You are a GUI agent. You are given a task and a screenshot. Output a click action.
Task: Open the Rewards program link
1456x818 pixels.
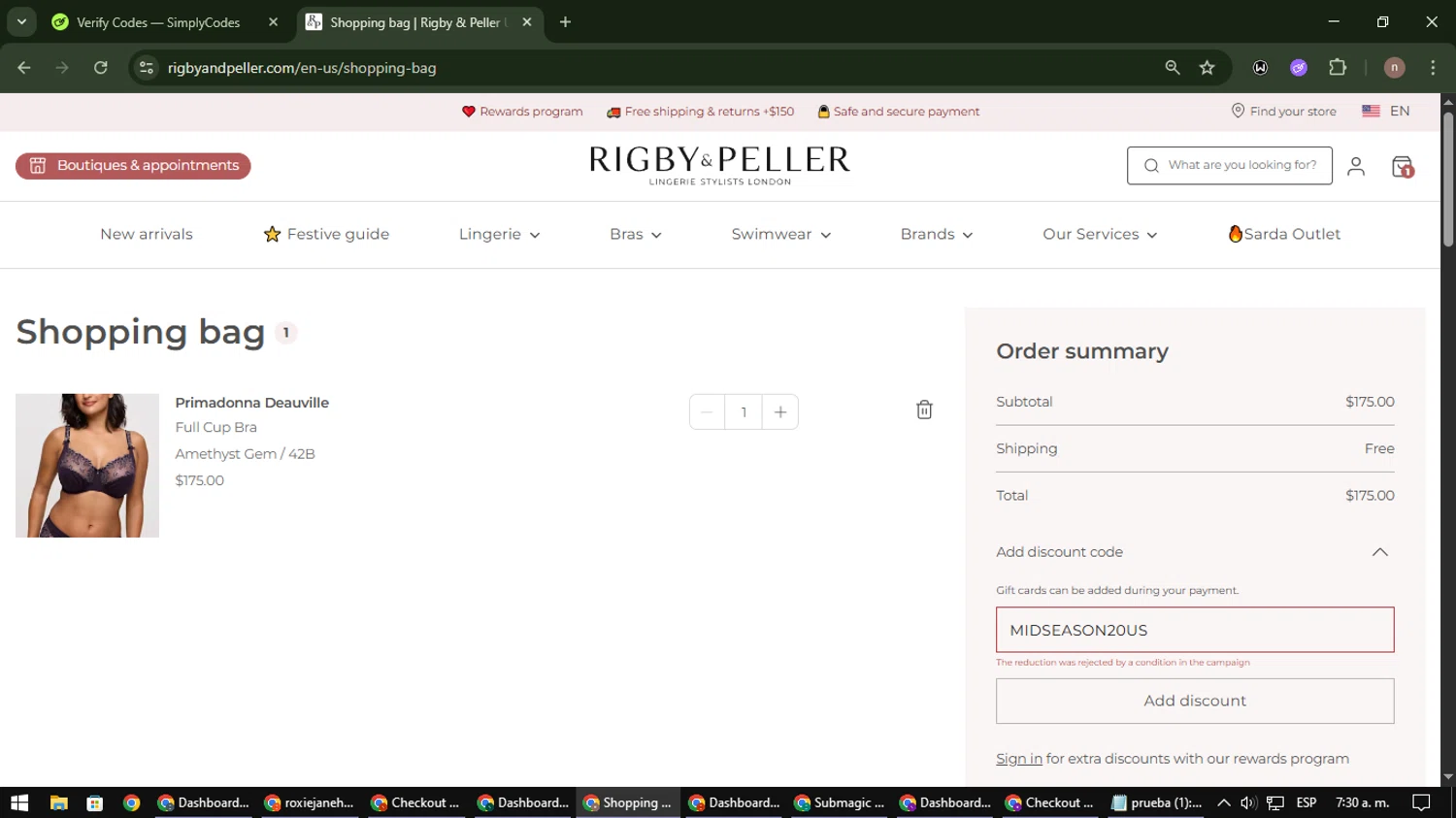pos(522,112)
